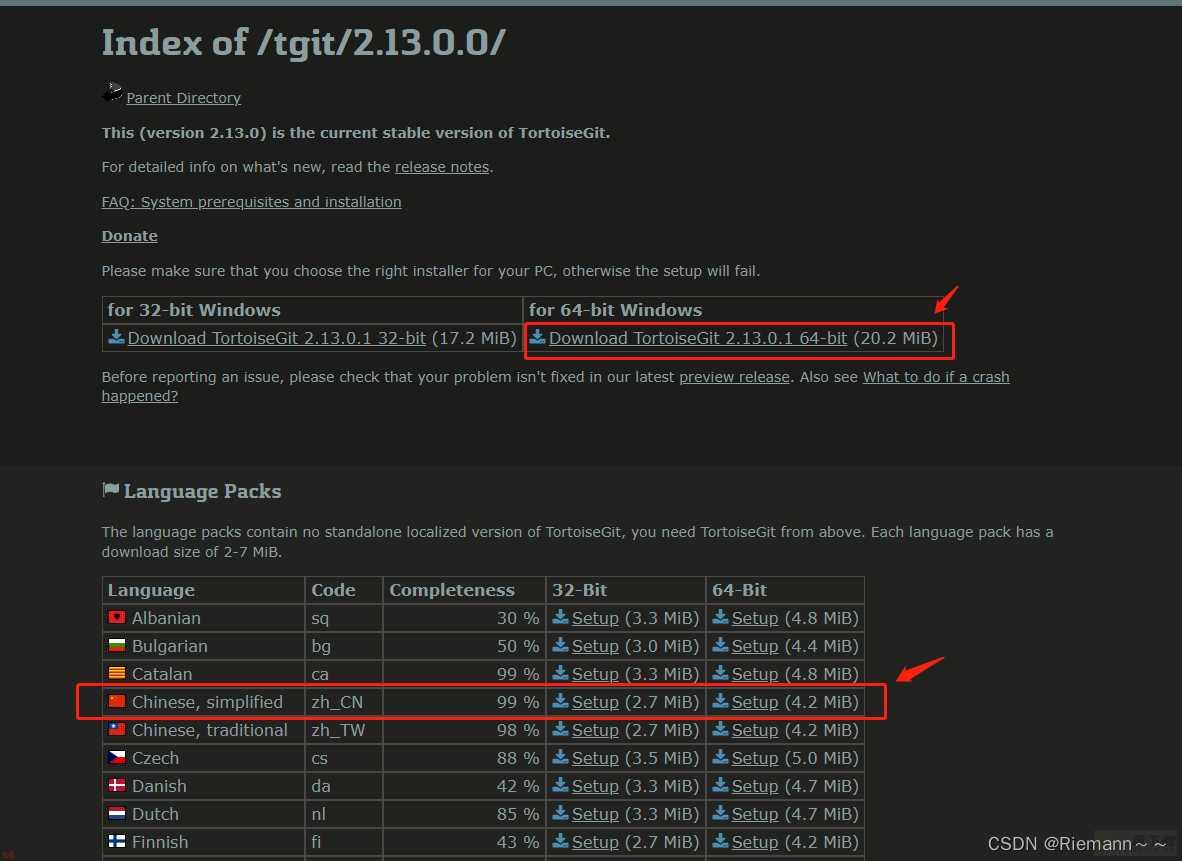This screenshot has width=1182, height=861.
Task: Click download icon beside 32-bit TortoiseGit link
Action: [x=116, y=336]
